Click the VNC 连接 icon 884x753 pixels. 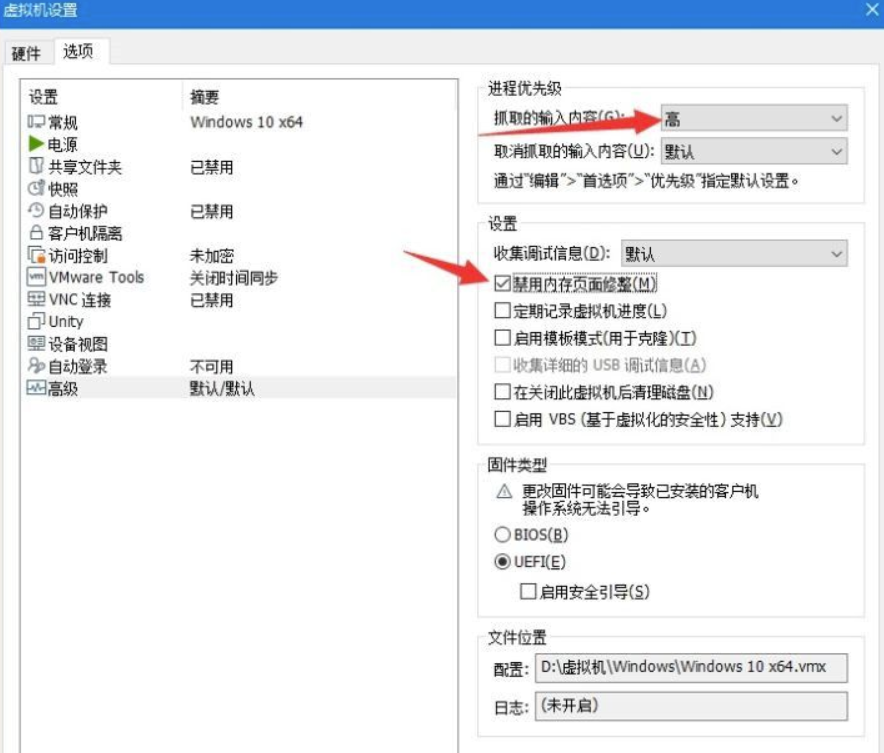click(x=36, y=299)
